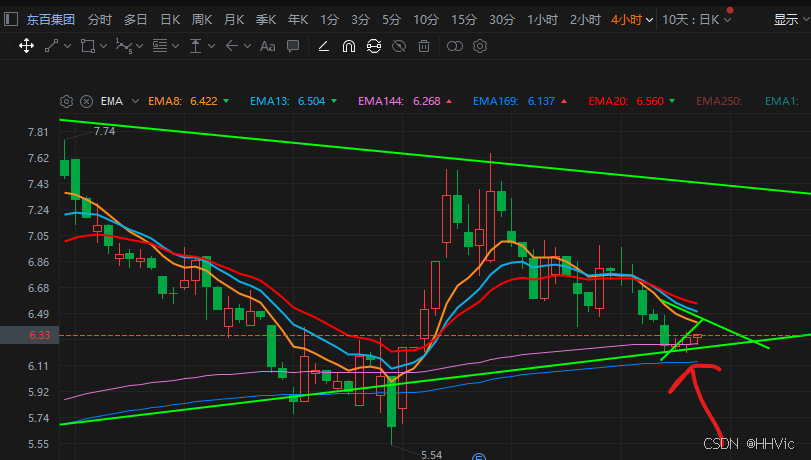Open the 显示 display dropdown

806,20
